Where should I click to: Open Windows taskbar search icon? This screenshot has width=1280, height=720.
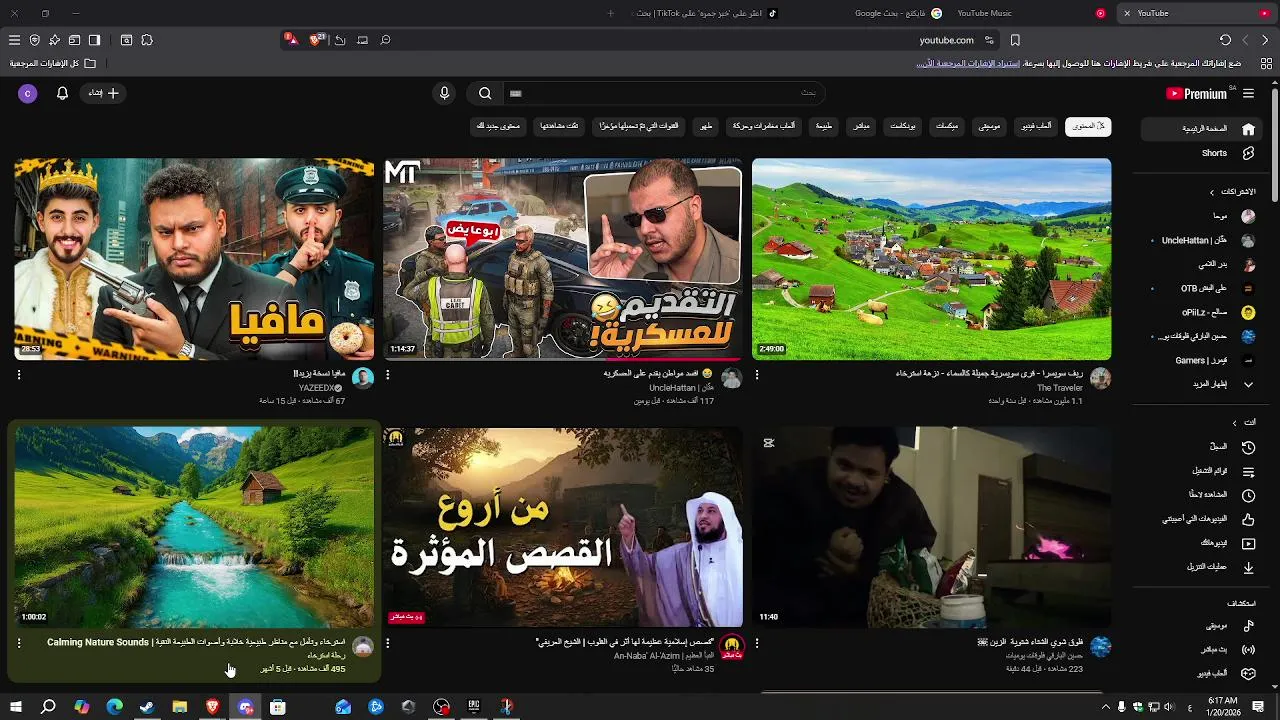[x=48, y=707]
